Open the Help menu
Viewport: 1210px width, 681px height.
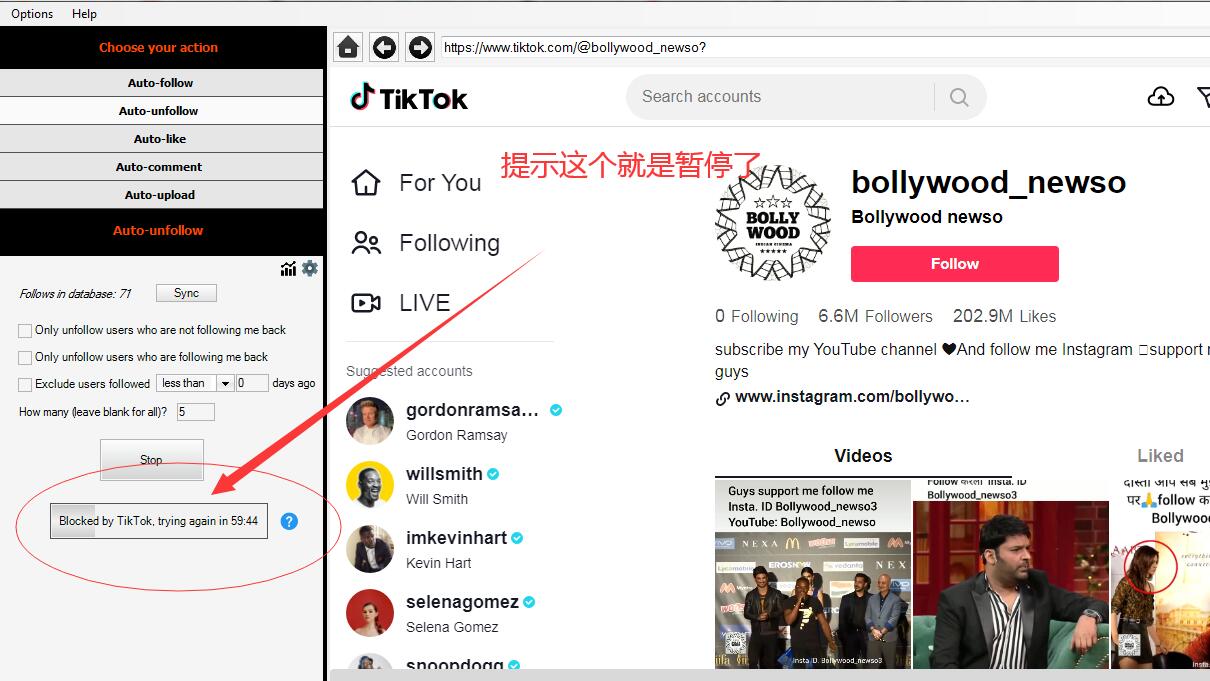84,13
